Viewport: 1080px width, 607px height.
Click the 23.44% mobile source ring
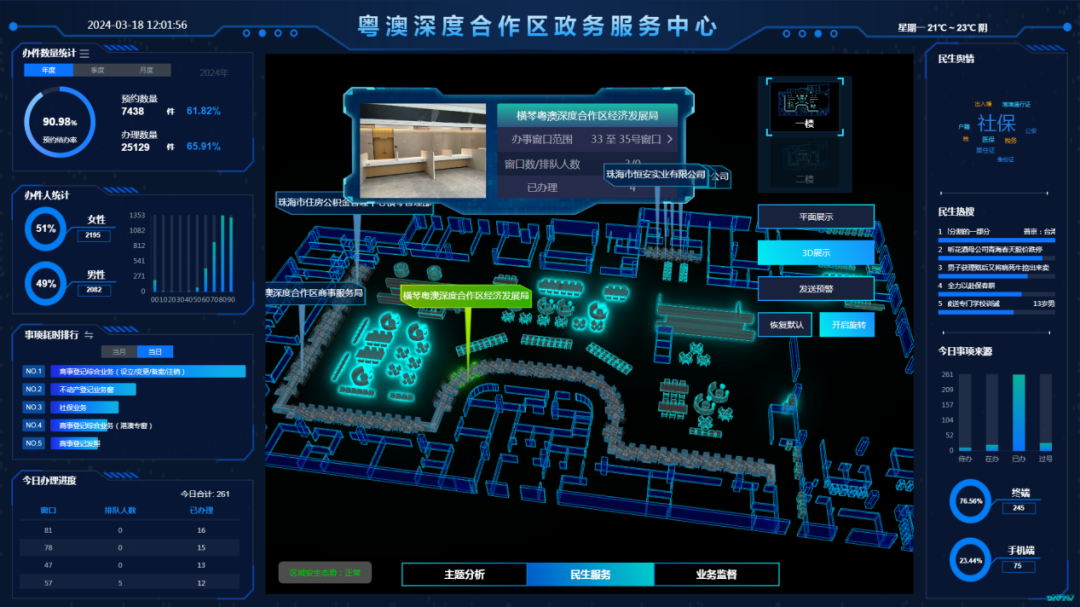(x=971, y=560)
